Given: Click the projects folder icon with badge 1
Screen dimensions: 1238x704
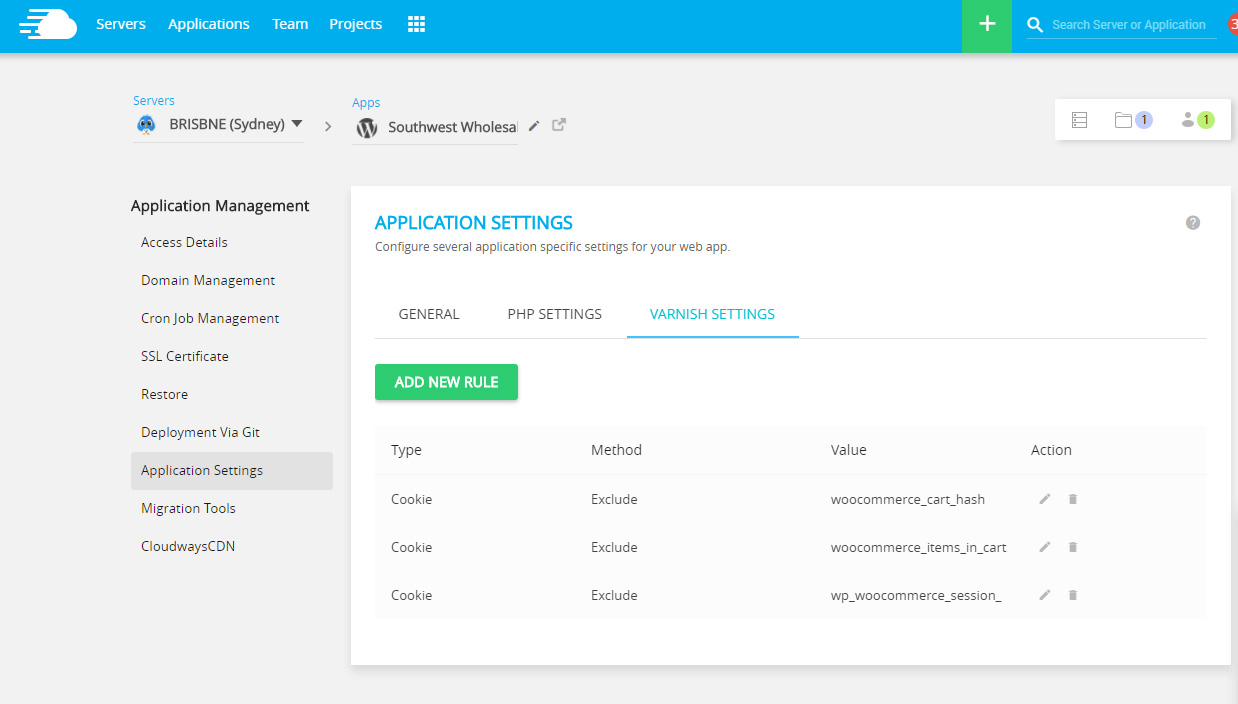Looking at the screenshot, I should (x=1133, y=120).
